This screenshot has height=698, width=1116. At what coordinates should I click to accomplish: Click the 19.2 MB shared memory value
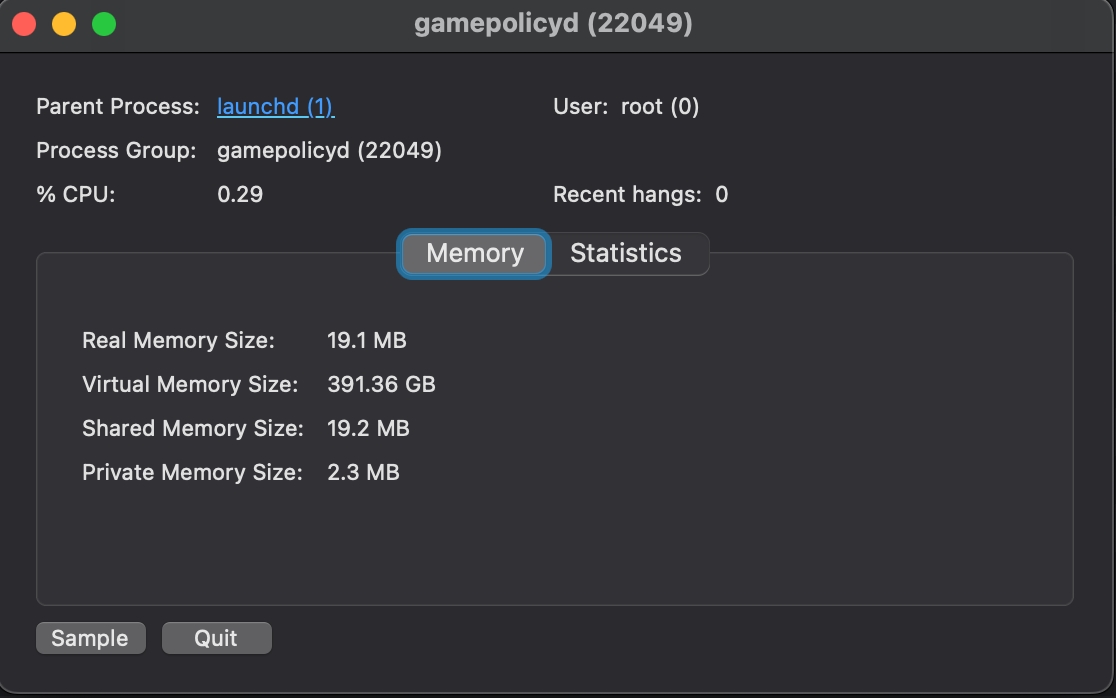[368, 428]
